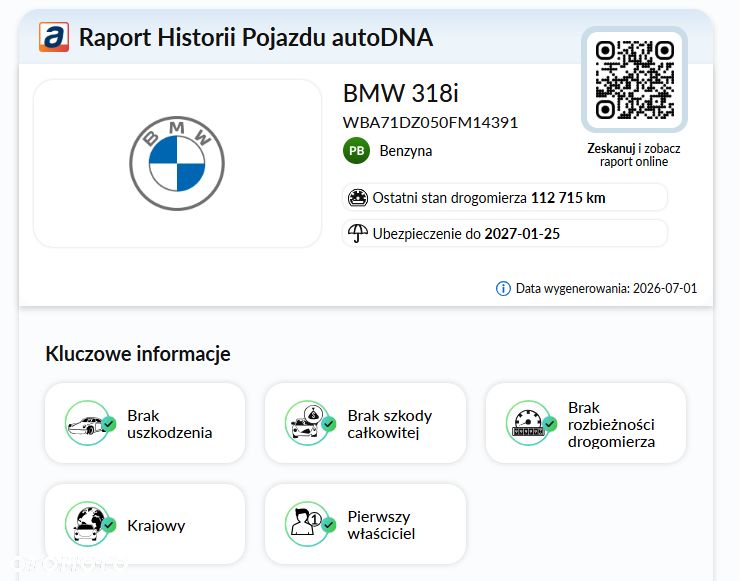Click the Raport Historii Pojazdu autoDNA heading

coord(256,37)
